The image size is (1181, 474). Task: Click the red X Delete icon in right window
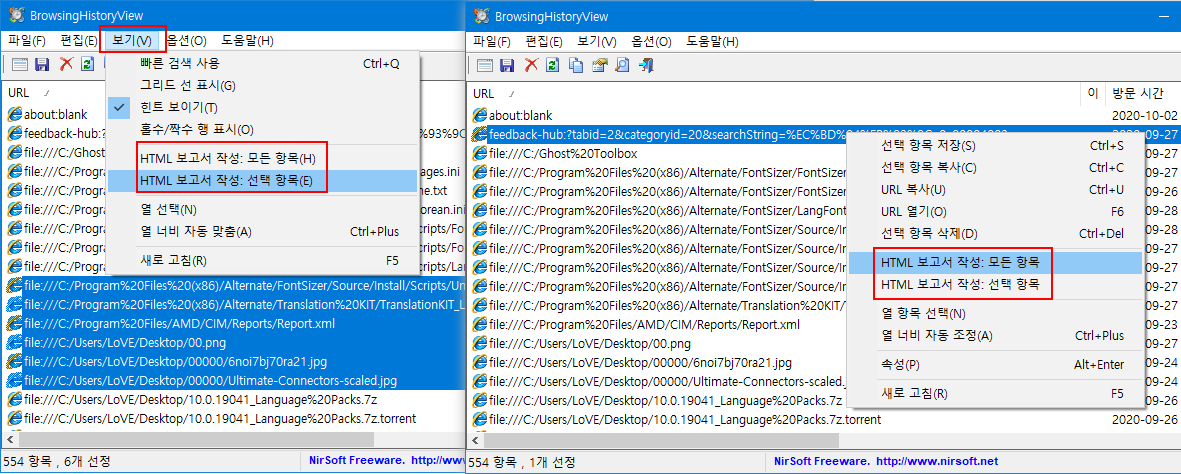point(531,65)
